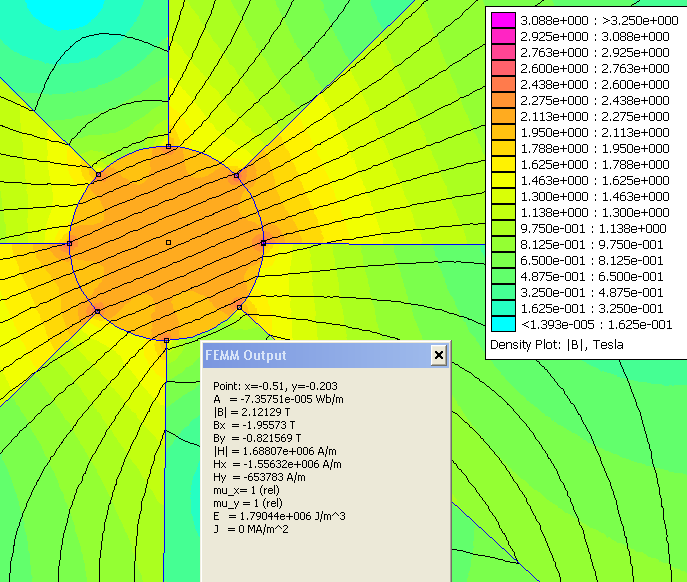The image size is (687, 582).
Task: Click legend swatch for 4.875e-001 : 6.500e-001
Action: click(503, 277)
